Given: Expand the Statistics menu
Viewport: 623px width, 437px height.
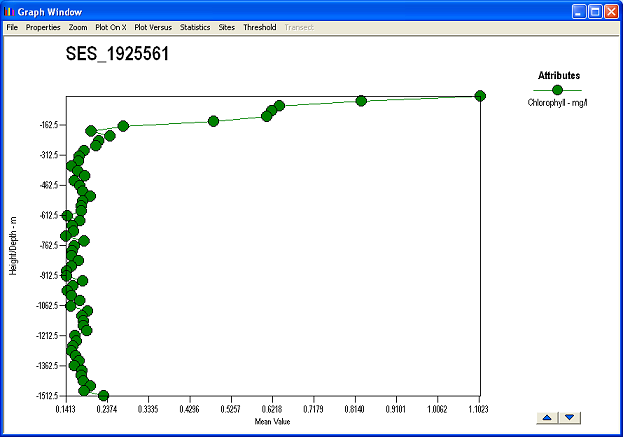Looking at the screenshot, I should [x=195, y=27].
